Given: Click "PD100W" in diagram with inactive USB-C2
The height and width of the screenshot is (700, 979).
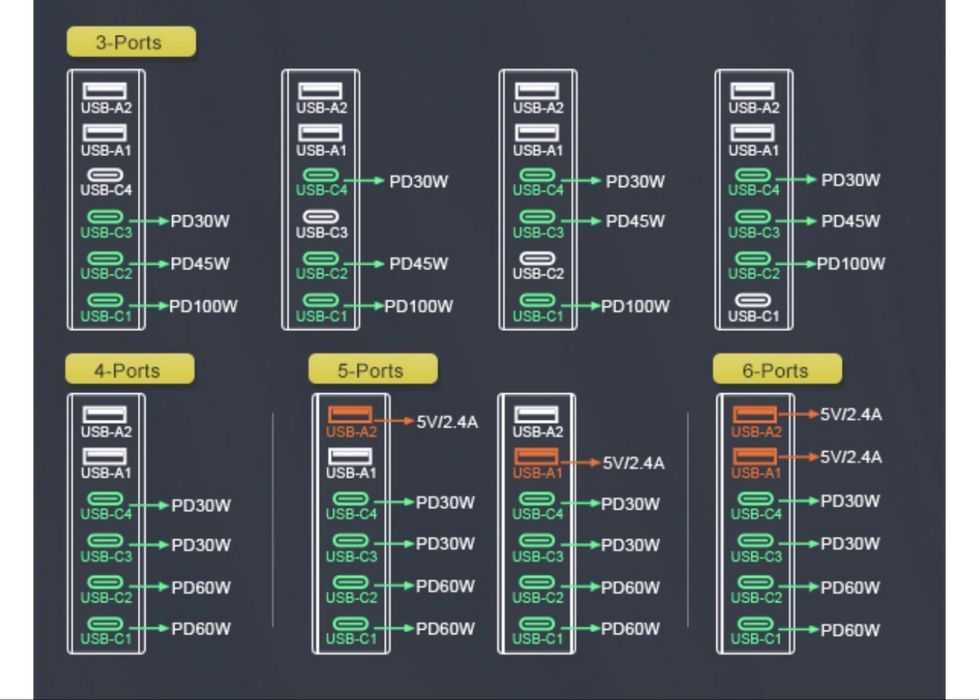Looking at the screenshot, I should pyautogui.click(x=636, y=307).
